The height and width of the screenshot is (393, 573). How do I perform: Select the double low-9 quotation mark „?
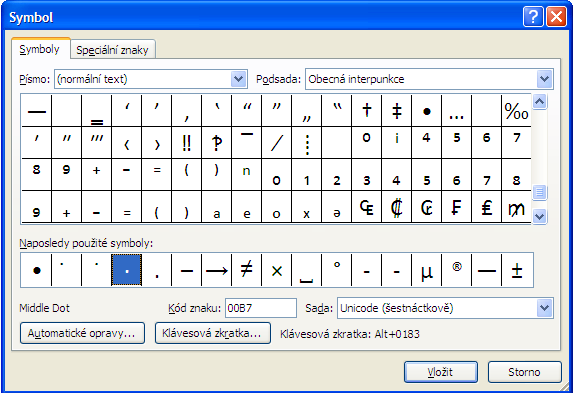click(307, 111)
